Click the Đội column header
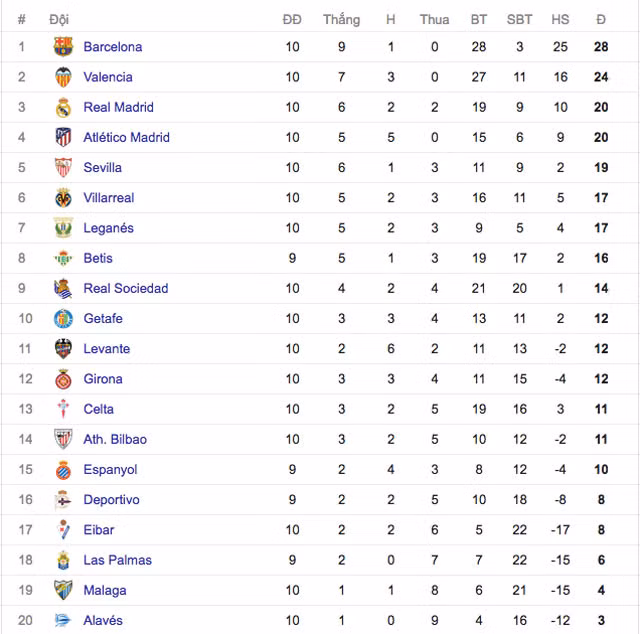The height and width of the screenshot is (634, 640). (x=59, y=19)
